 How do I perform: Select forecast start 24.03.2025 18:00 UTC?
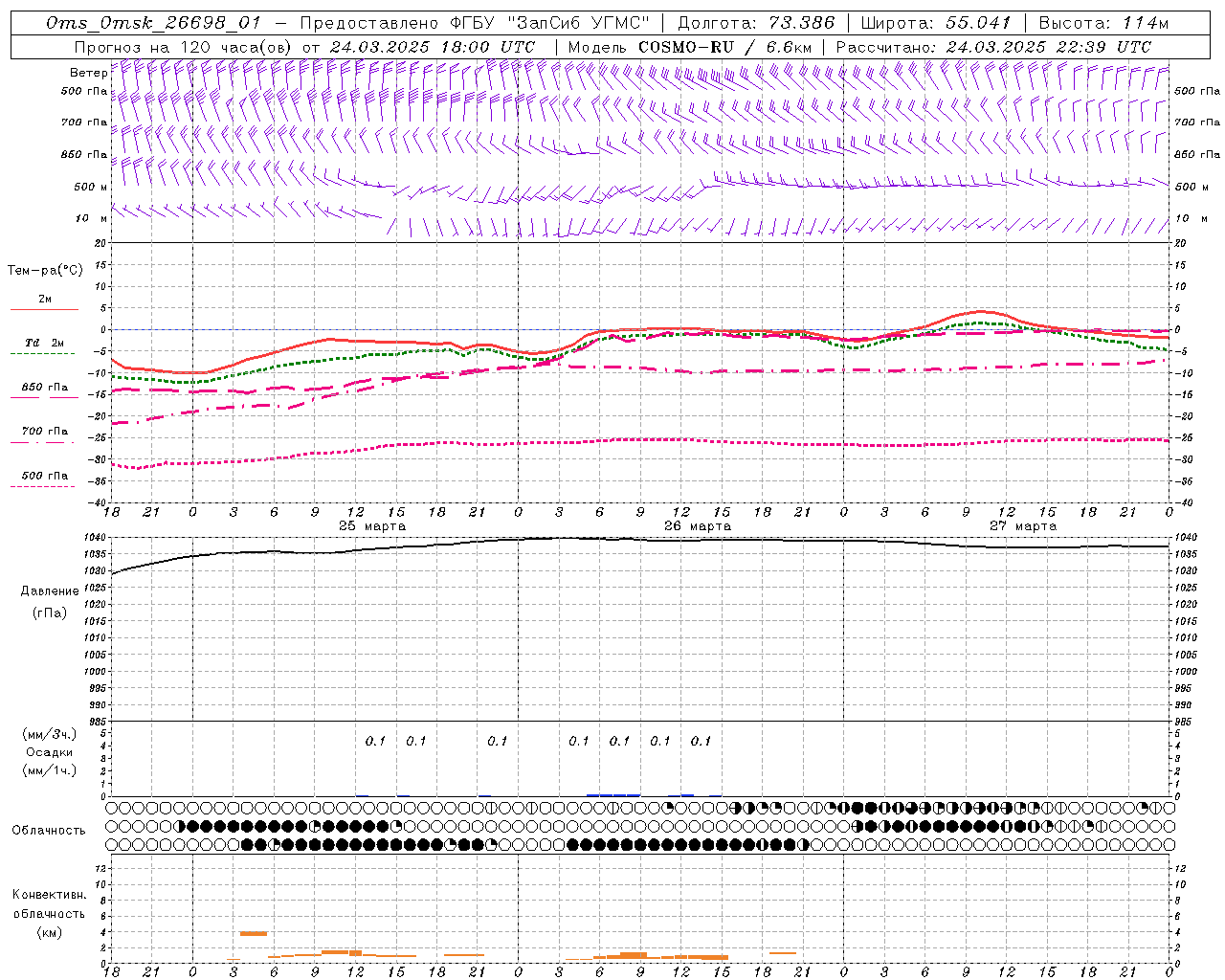pos(432,47)
